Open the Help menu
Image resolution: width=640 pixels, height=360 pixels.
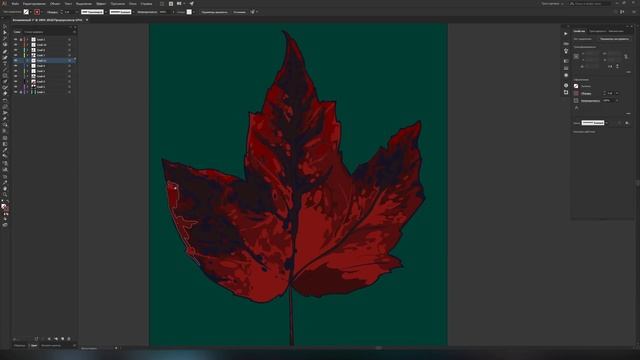pos(146,4)
